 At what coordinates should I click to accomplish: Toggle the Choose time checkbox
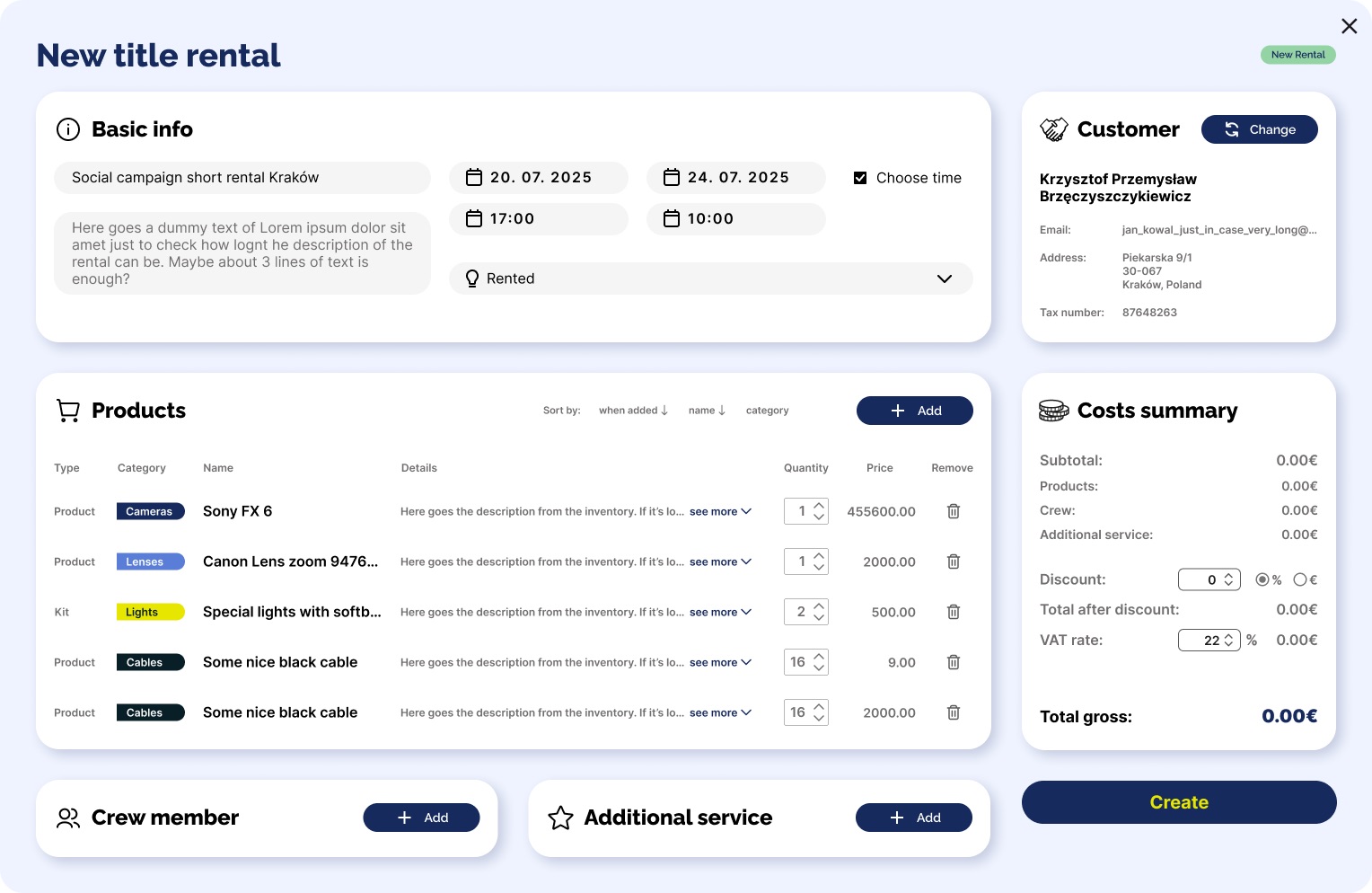pos(860,178)
